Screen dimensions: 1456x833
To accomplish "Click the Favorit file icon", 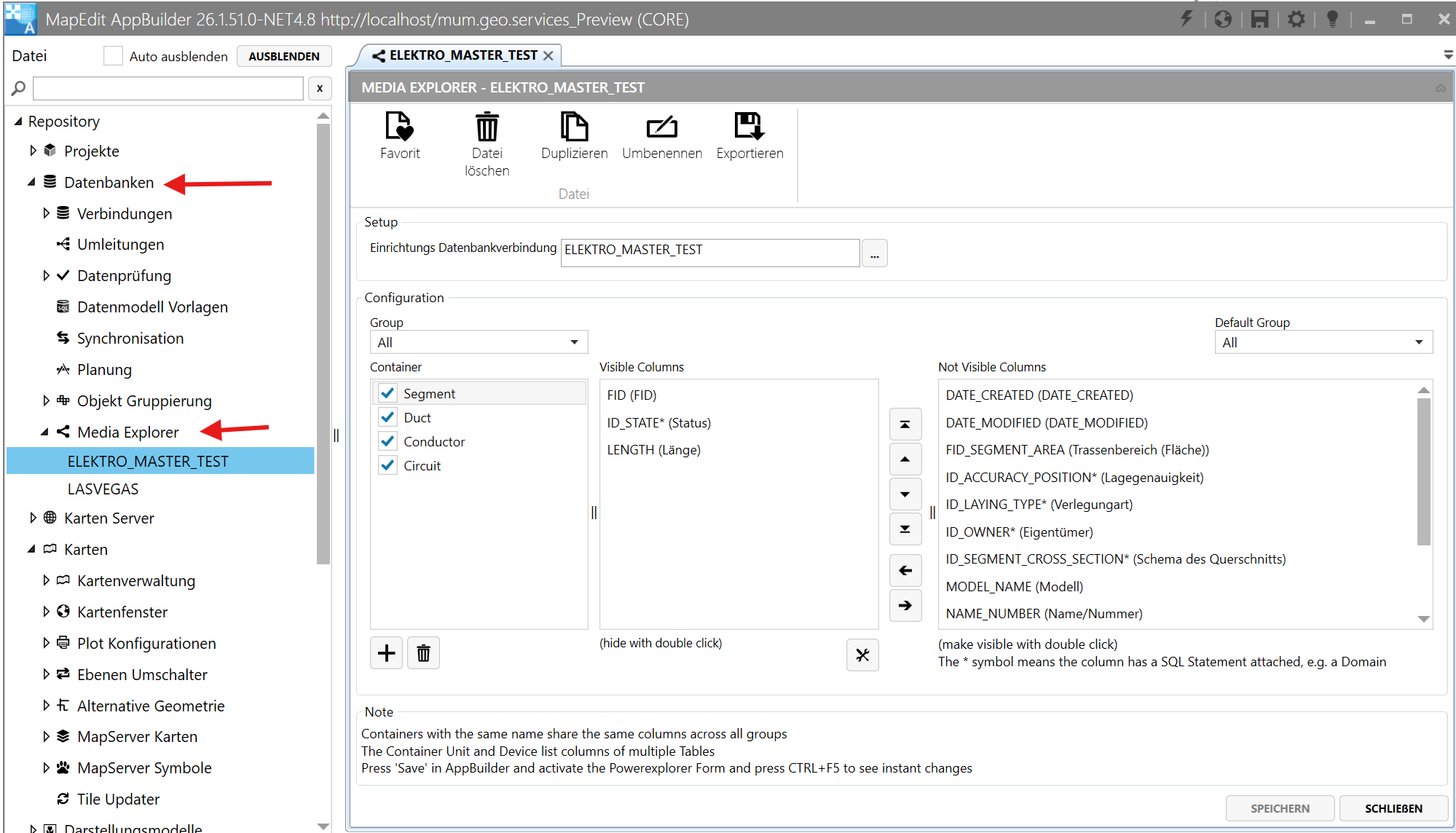I will [x=399, y=127].
